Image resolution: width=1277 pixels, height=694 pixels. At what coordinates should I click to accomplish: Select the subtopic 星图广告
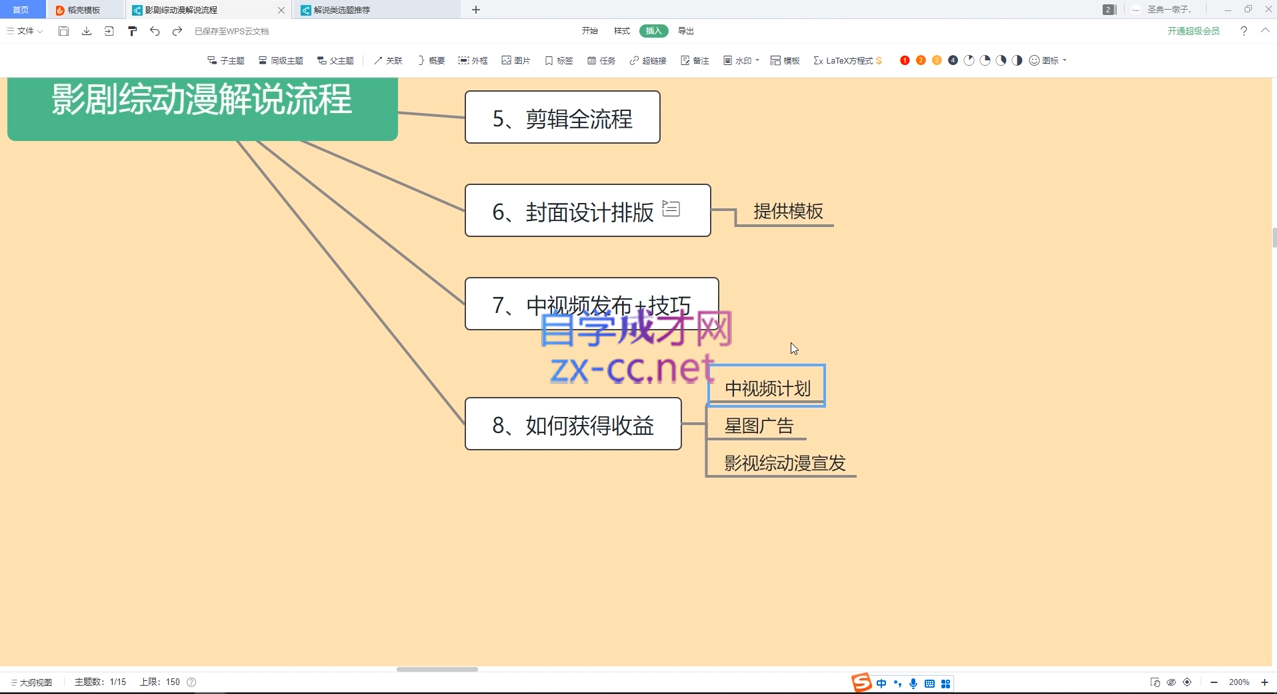click(759, 426)
